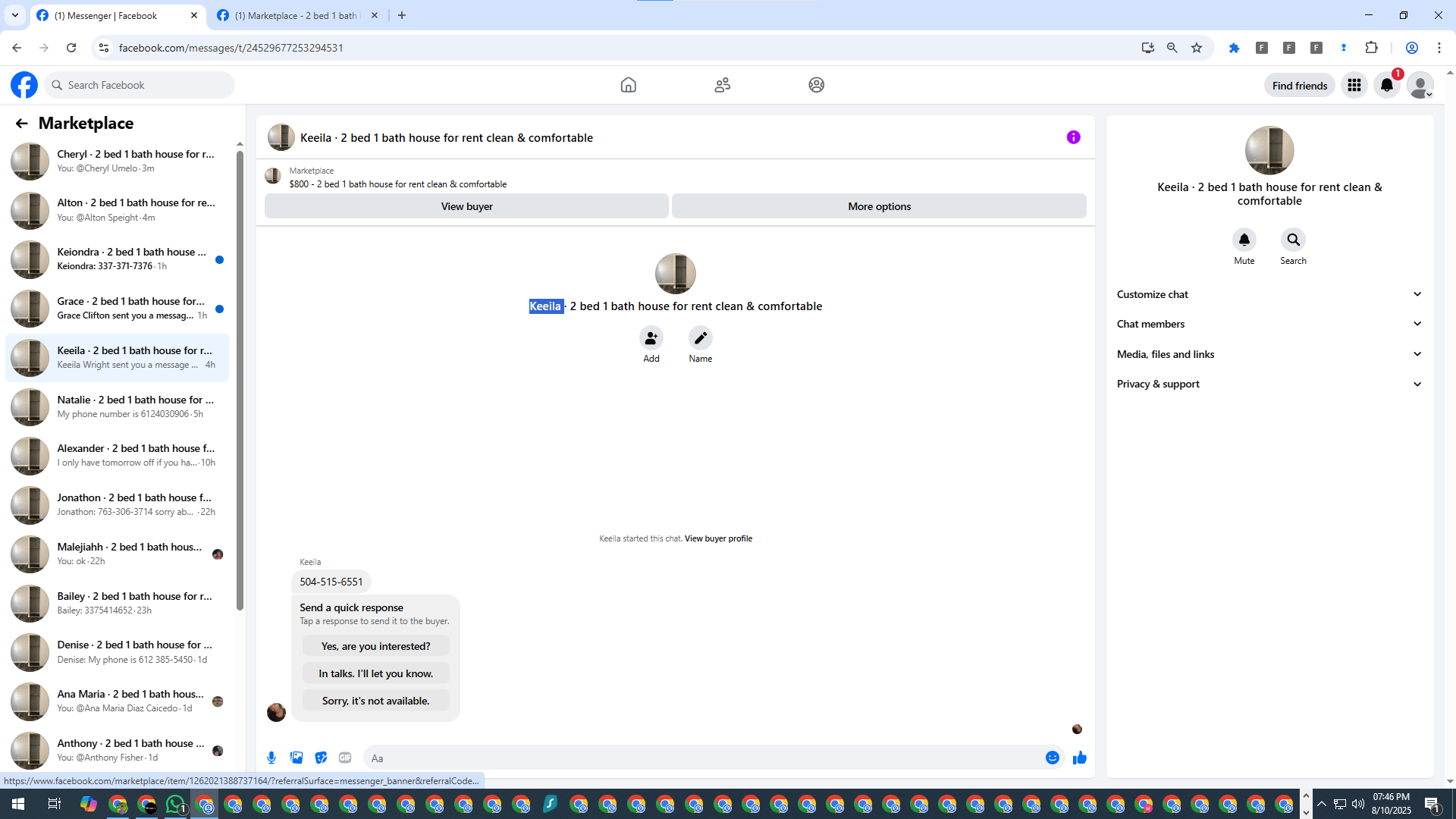Click the View buyer button
The image size is (1456, 819).
click(x=466, y=206)
